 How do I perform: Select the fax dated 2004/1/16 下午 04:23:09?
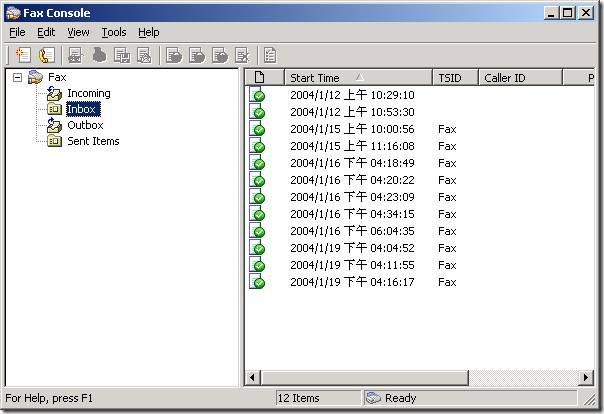[352, 197]
